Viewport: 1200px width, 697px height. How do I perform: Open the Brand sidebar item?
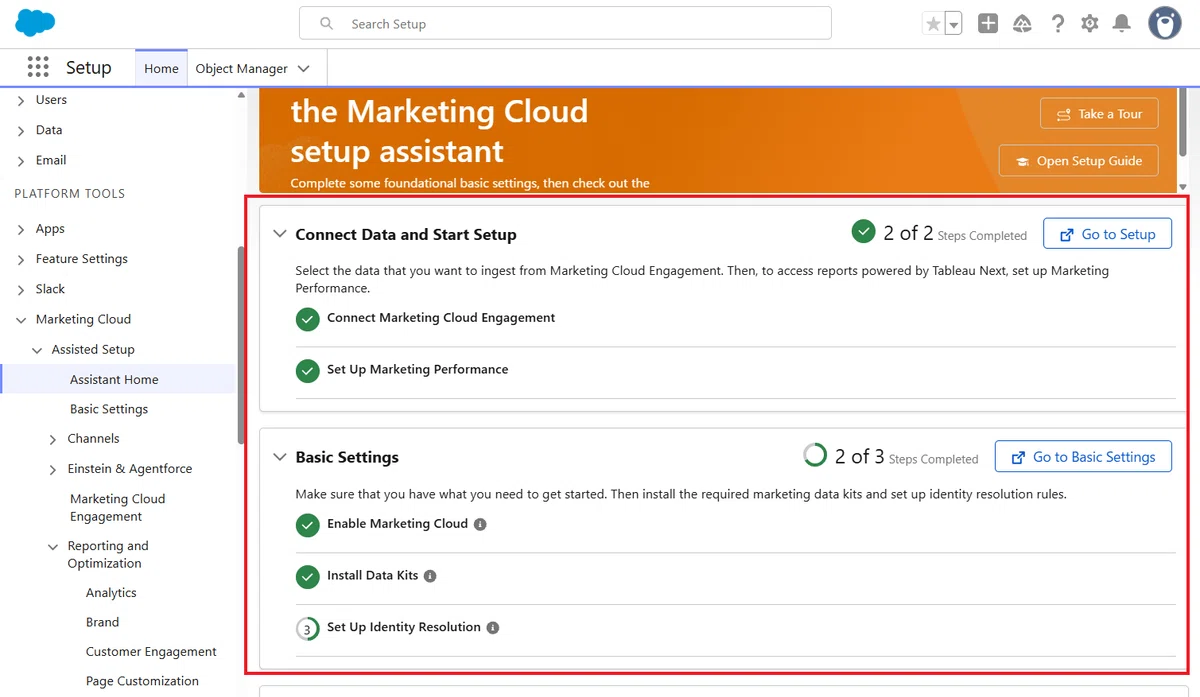tap(102, 622)
